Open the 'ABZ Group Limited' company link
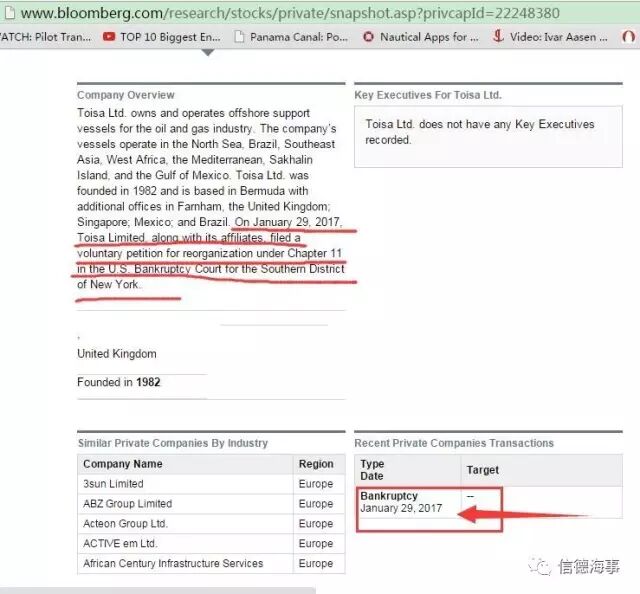Image resolution: width=640 pixels, height=594 pixels. (x=127, y=503)
